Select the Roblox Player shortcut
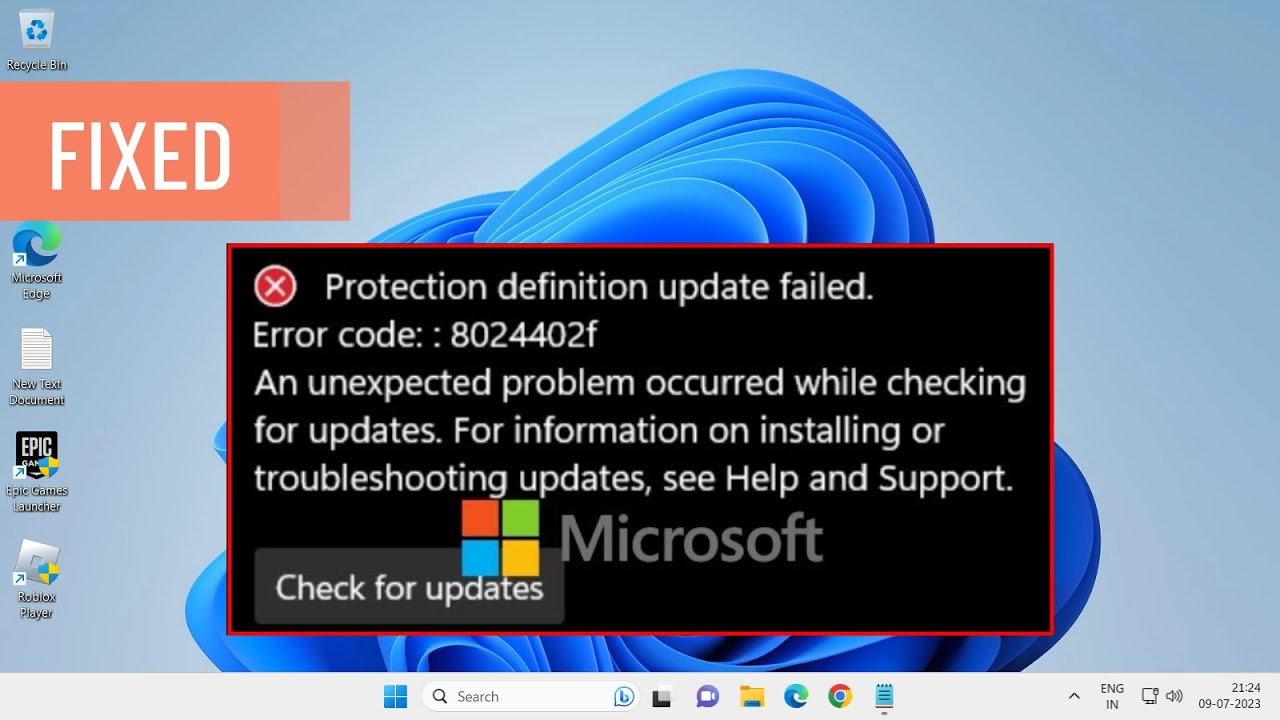The height and width of the screenshot is (720, 1280). 37,580
